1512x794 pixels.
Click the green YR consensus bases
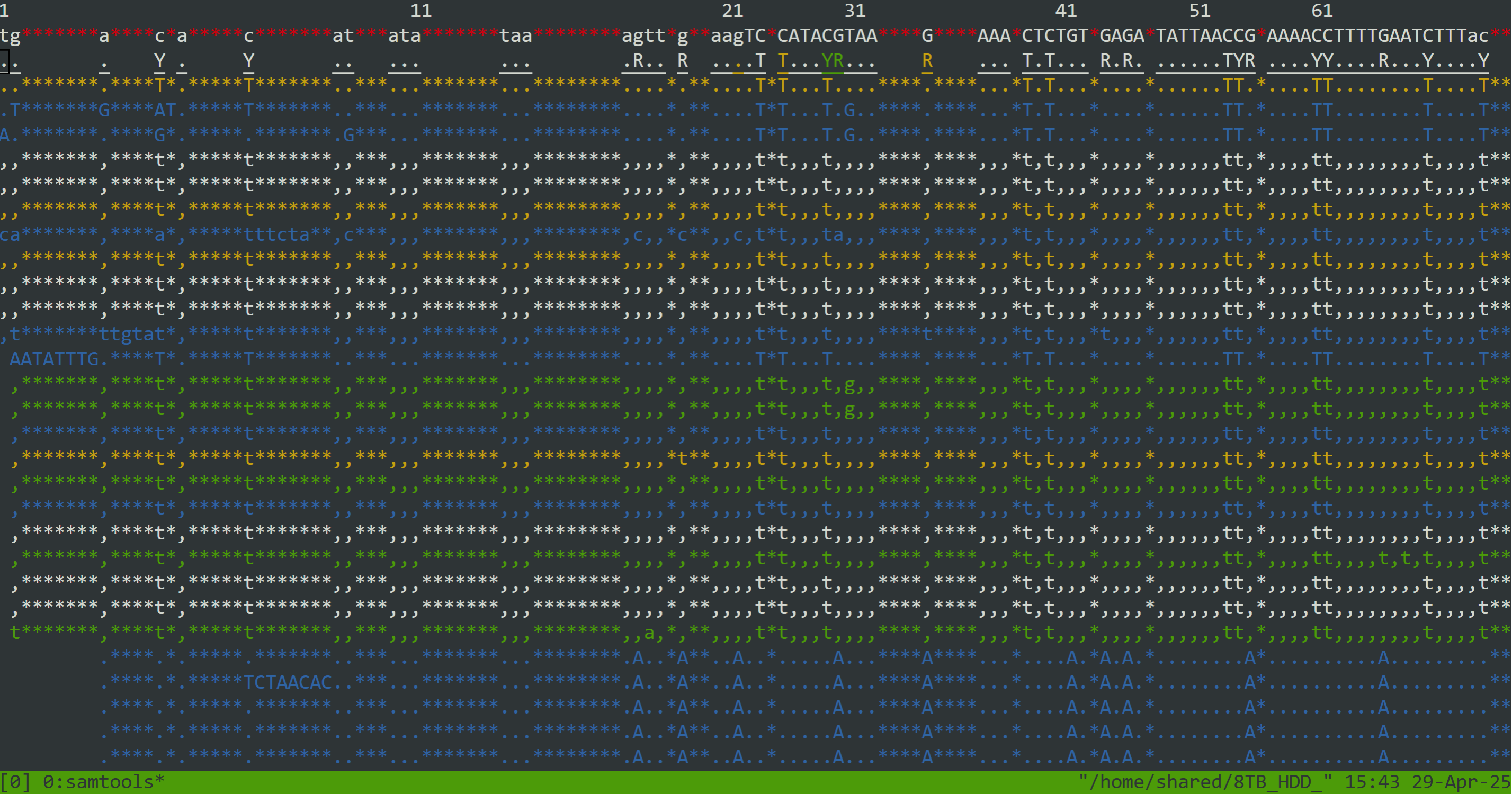833,60
